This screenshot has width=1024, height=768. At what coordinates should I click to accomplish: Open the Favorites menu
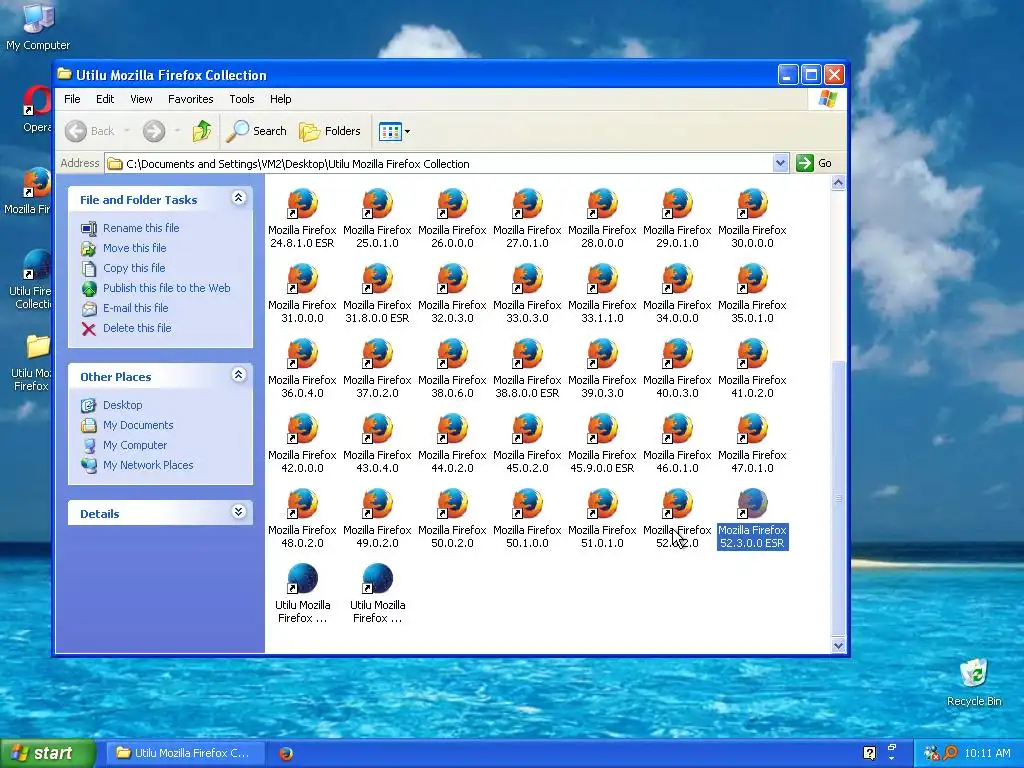pos(191,99)
